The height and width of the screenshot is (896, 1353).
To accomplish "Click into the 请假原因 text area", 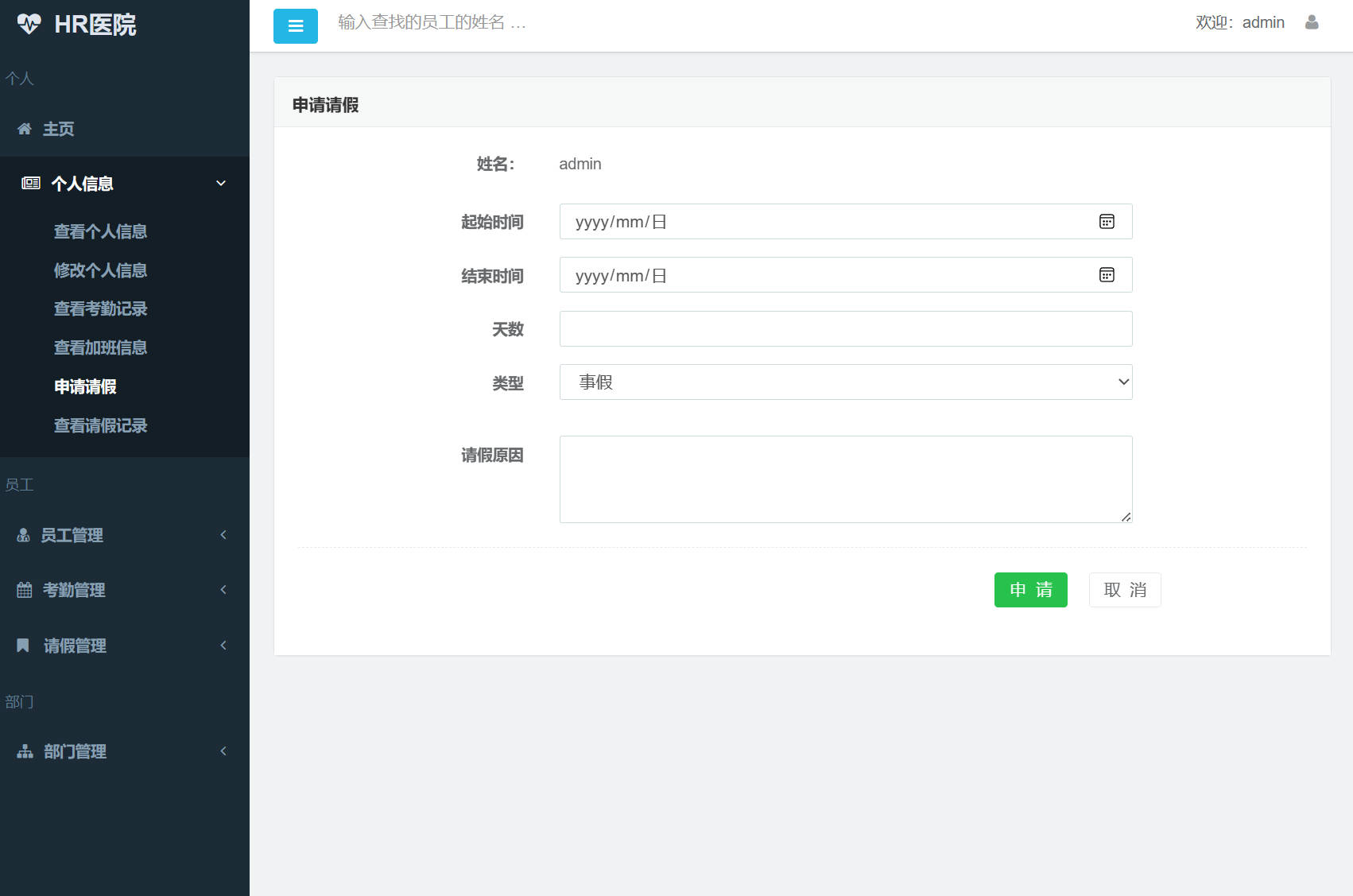I will pos(846,479).
